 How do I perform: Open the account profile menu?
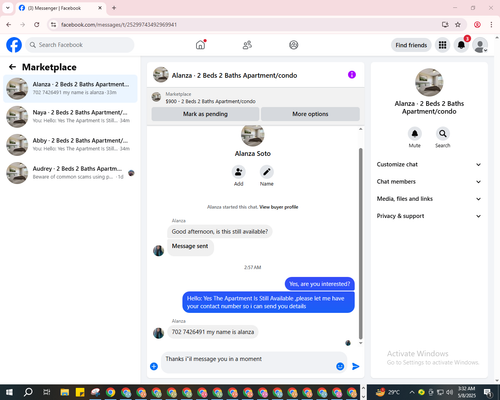(480, 45)
